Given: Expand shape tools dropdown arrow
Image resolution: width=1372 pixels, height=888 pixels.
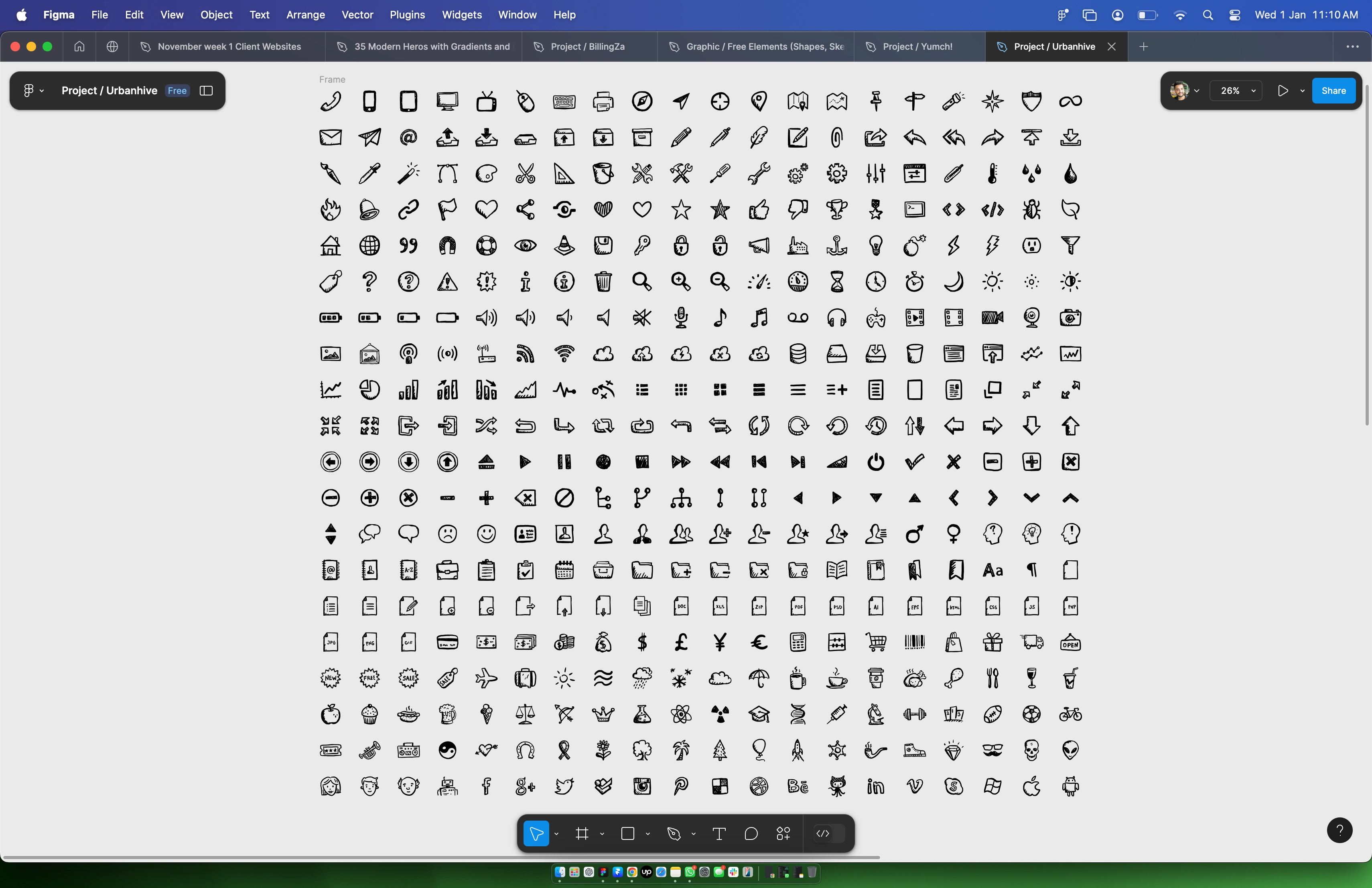Looking at the screenshot, I should 648,834.
